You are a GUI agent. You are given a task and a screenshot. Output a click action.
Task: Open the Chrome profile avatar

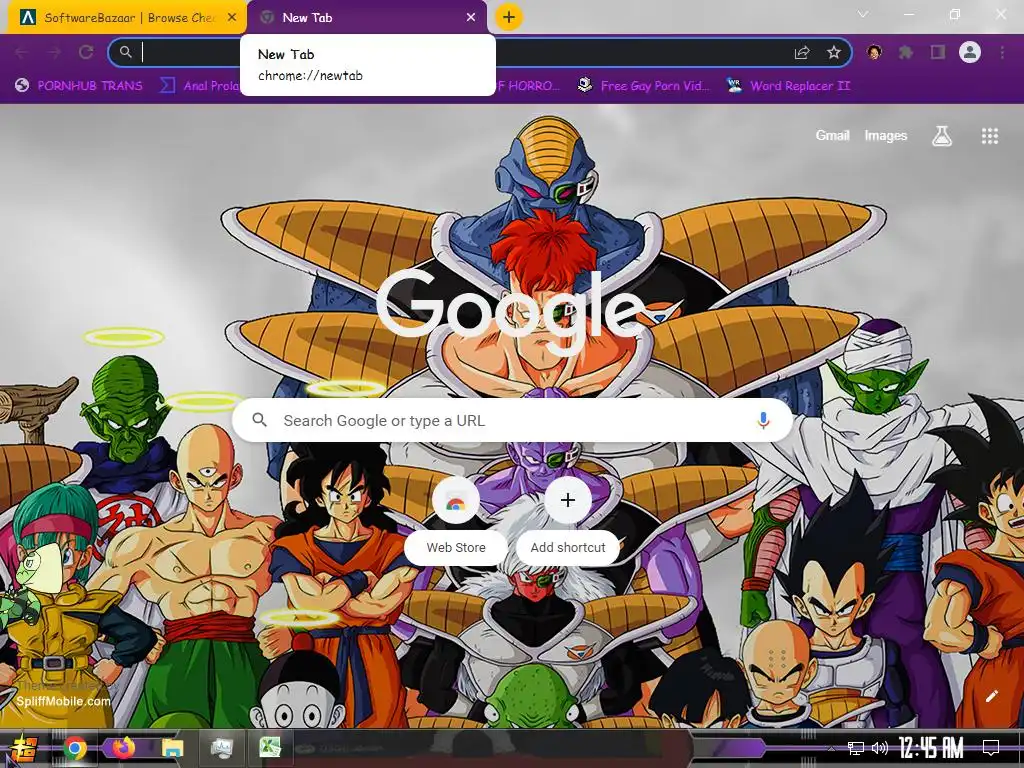[970, 52]
